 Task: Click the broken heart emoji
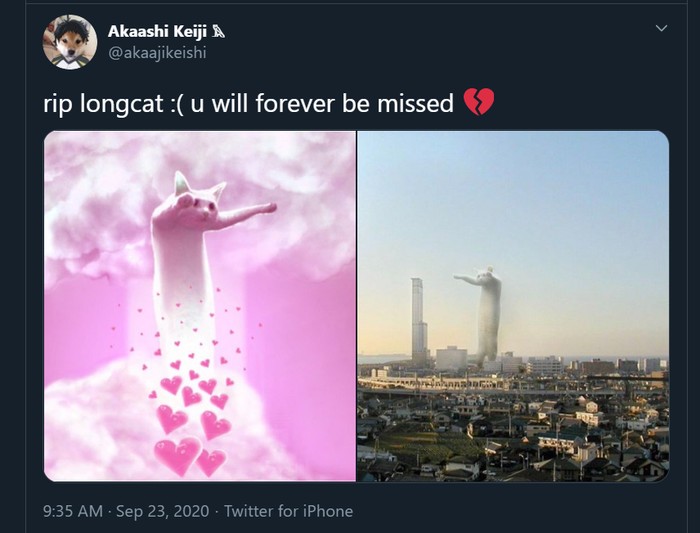pyautogui.click(x=479, y=102)
